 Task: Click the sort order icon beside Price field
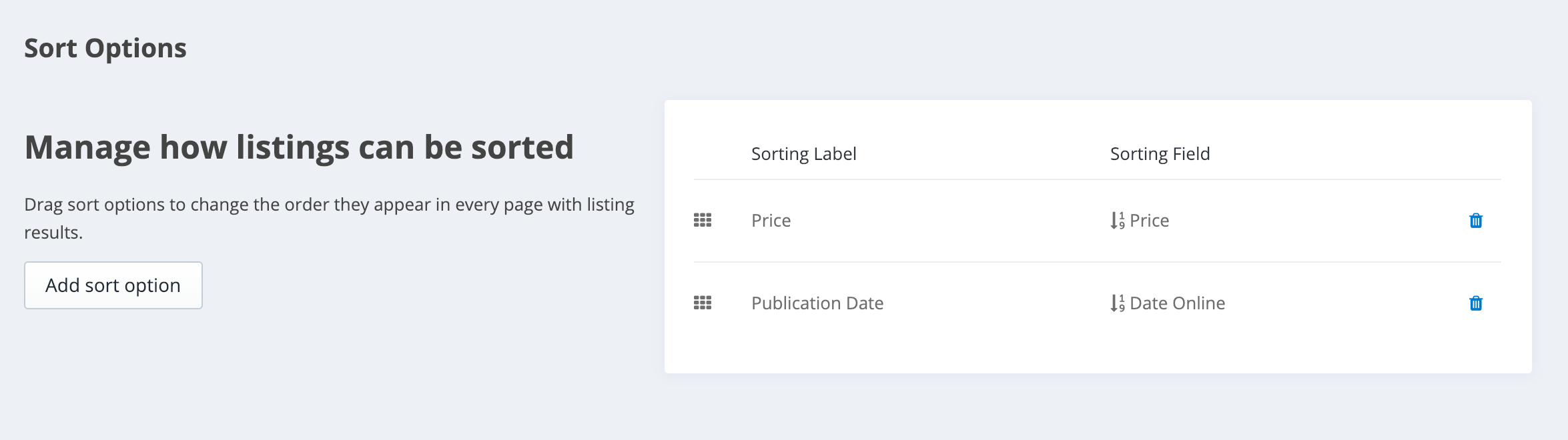(x=1118, y=220)
